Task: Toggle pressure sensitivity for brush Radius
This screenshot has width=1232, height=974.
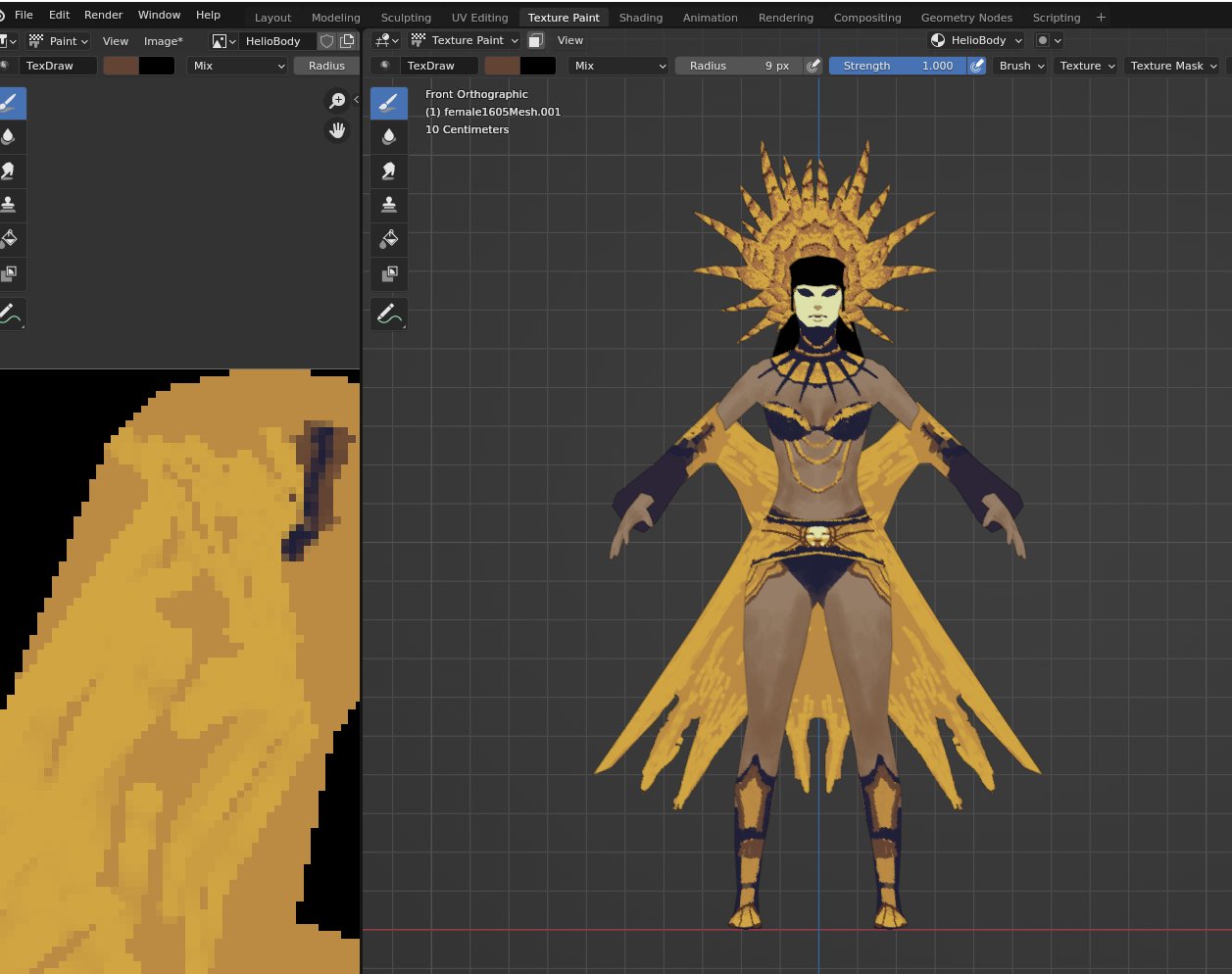Action: point(813,66)
